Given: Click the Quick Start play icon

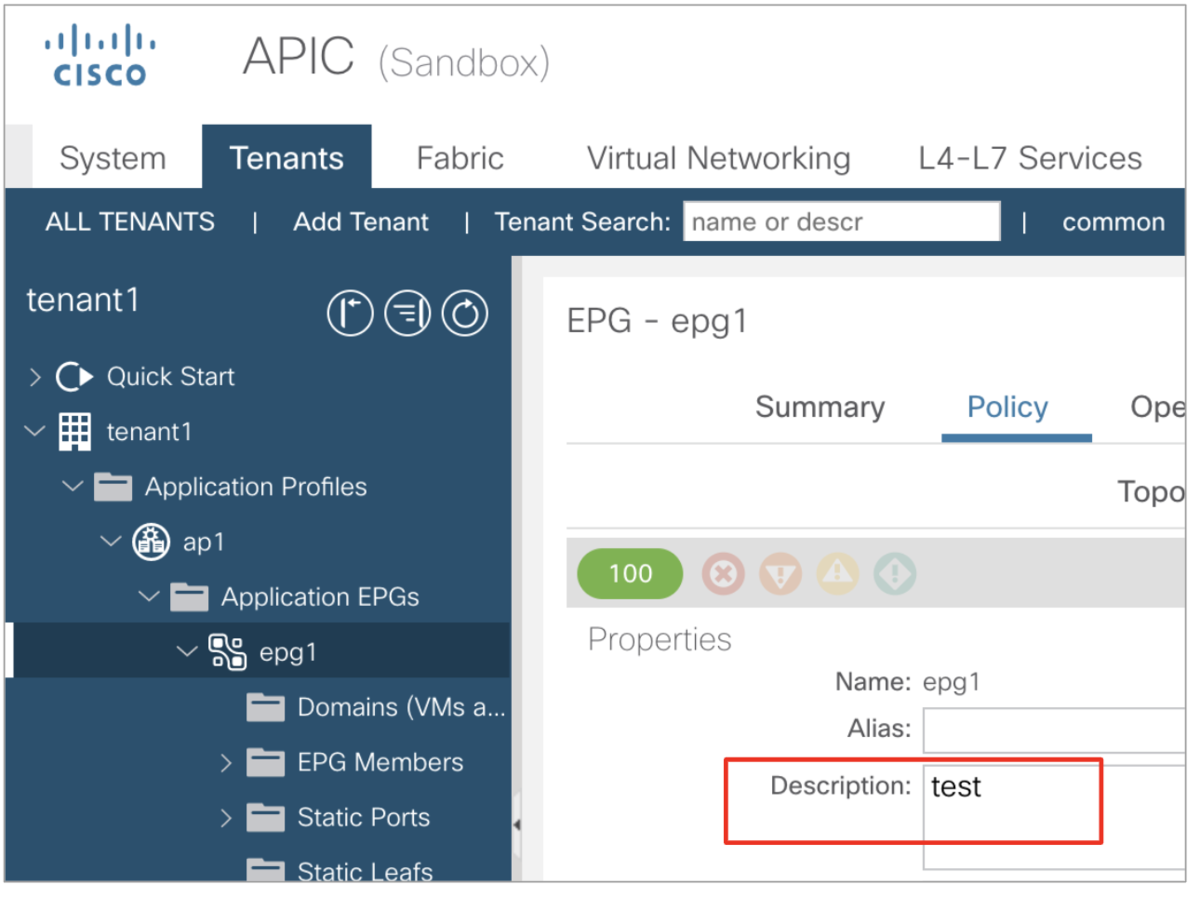Looking at the screenshot, I should (x=74, y=377).
